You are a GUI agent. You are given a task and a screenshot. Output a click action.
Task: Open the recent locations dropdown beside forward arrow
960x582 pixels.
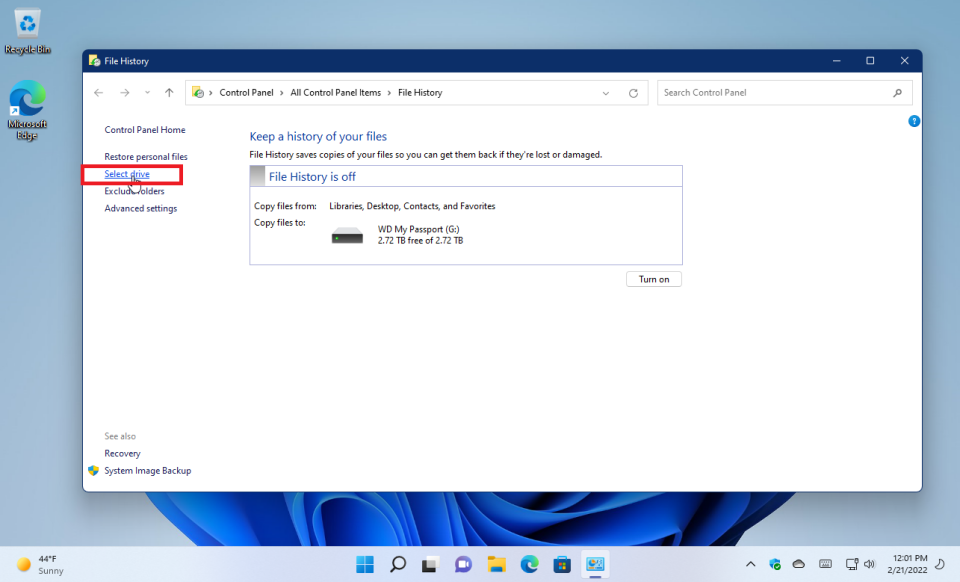point(146,92)
